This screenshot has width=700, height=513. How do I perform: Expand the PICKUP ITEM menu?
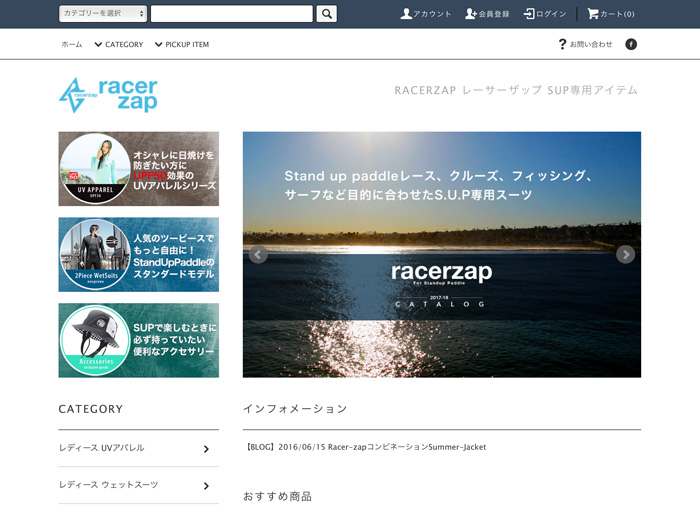182,44
